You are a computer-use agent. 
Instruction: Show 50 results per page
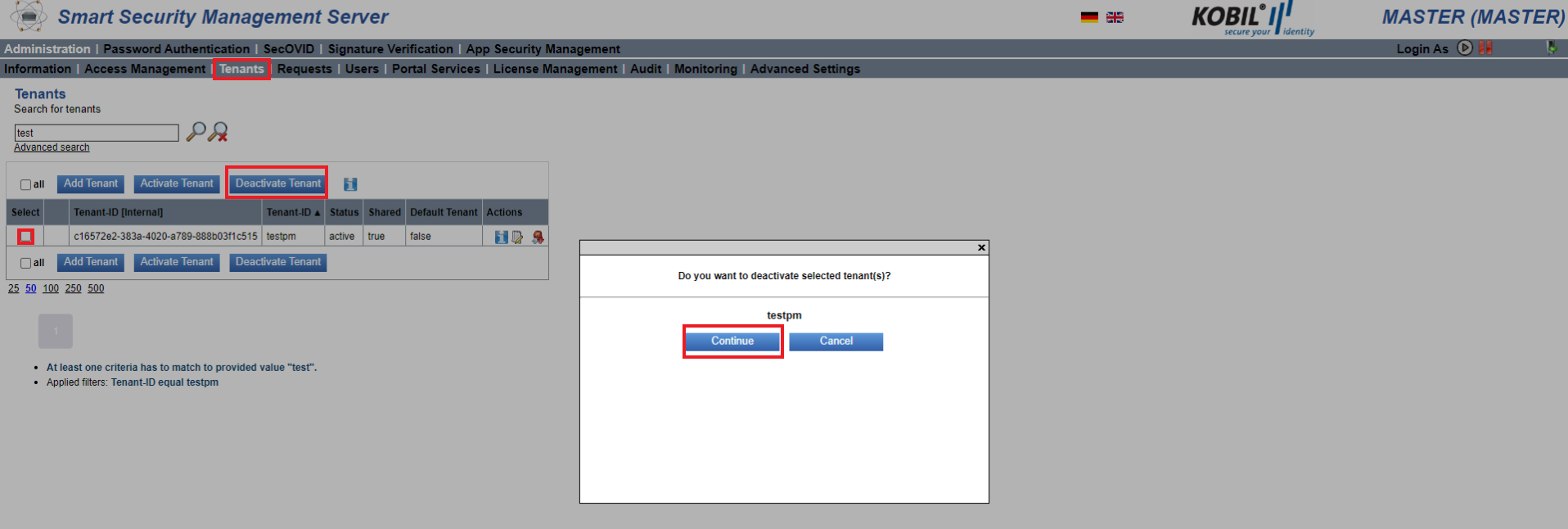click(x=31, y=288)
